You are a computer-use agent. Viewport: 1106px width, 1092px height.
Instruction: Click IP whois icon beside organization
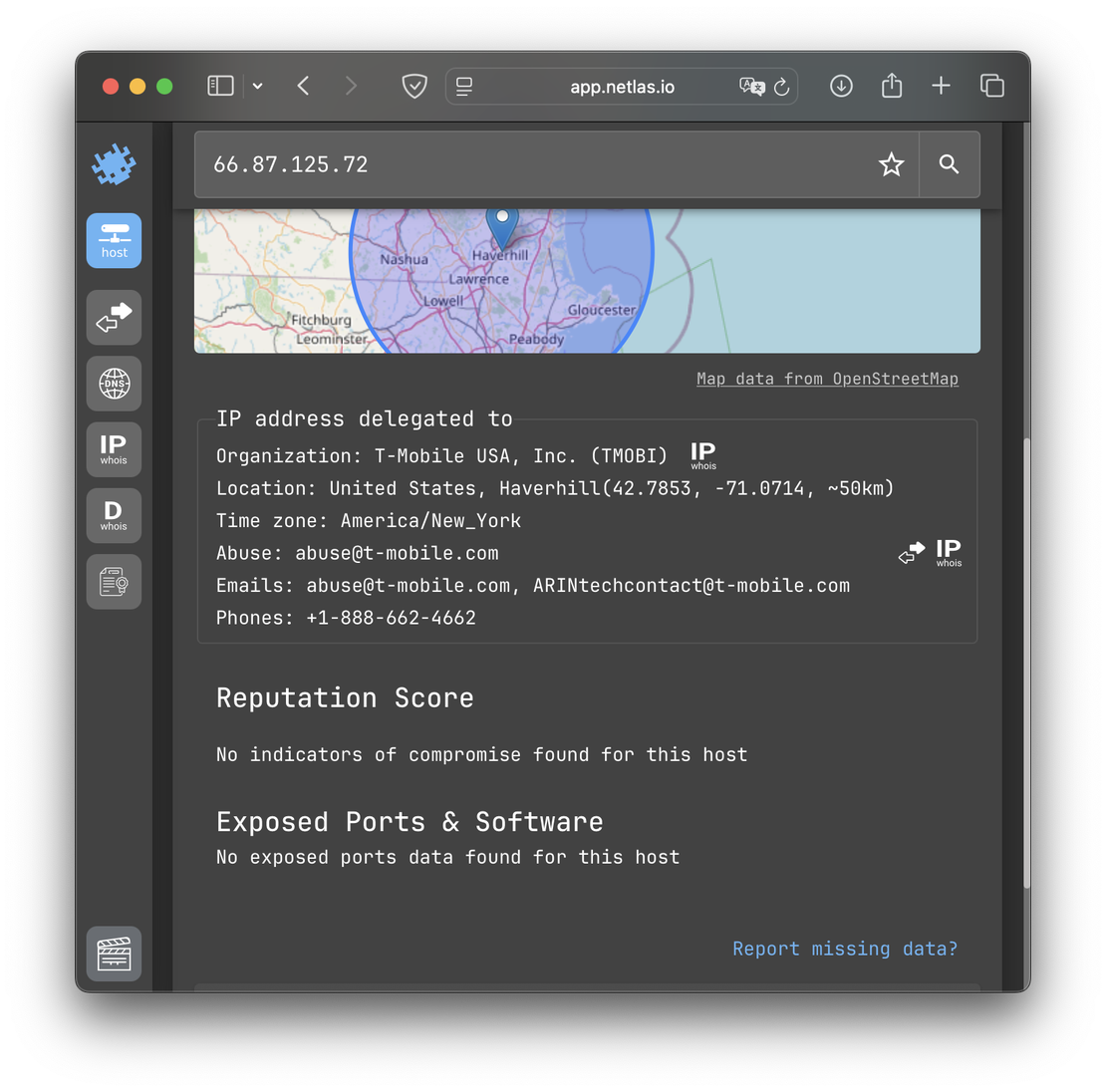[x=703, y=455]
